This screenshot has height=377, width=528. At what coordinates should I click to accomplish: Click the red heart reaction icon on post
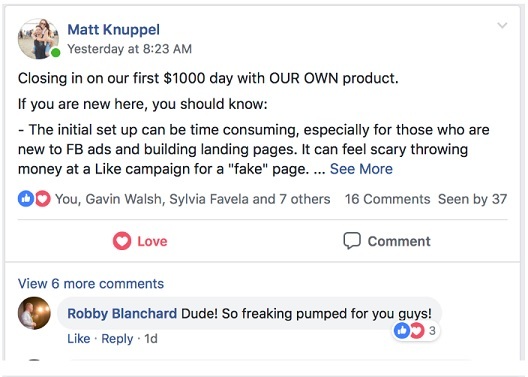pos(42,199)
